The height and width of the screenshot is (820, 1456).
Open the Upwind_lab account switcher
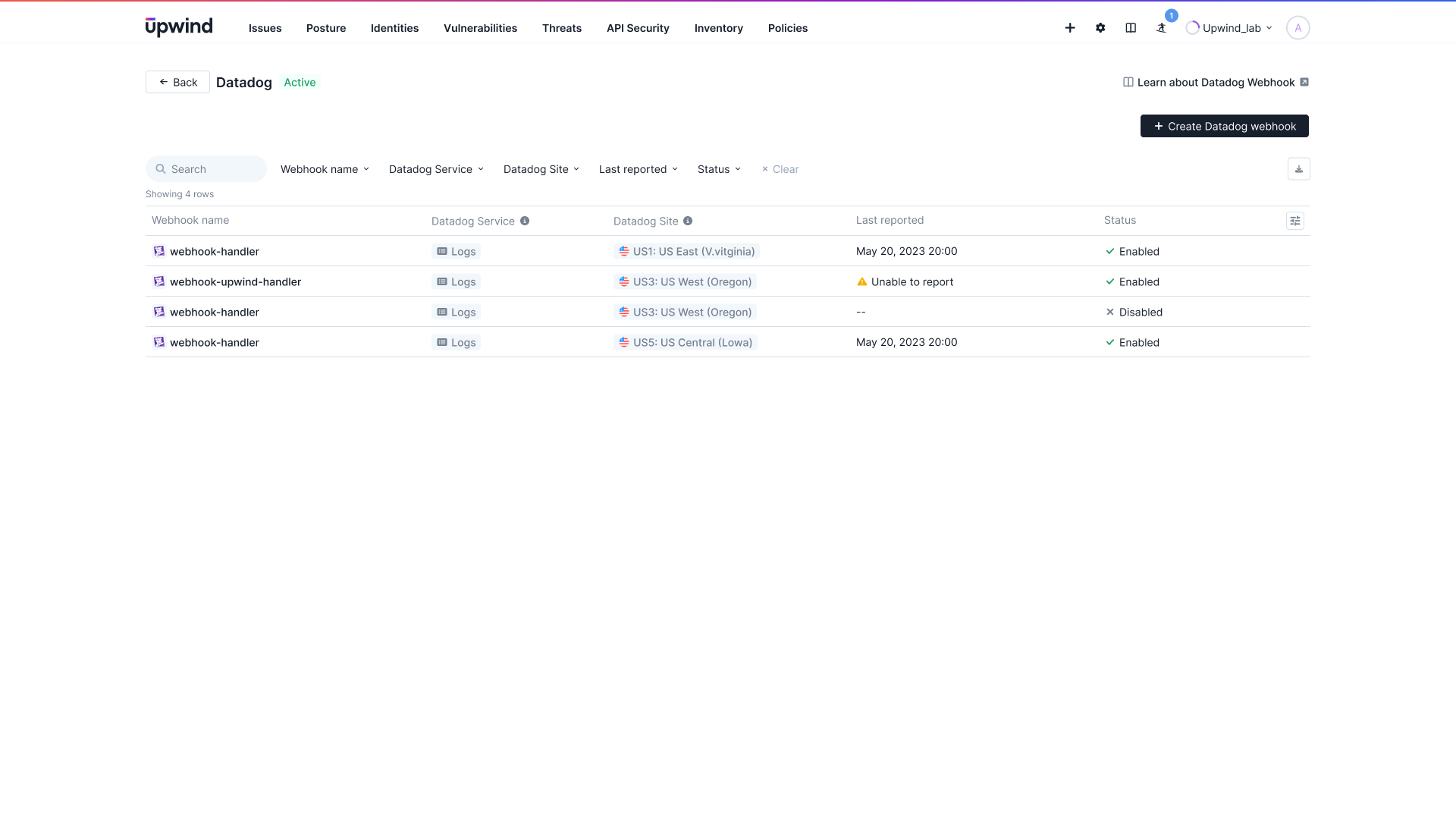(x=1228, y=27)
